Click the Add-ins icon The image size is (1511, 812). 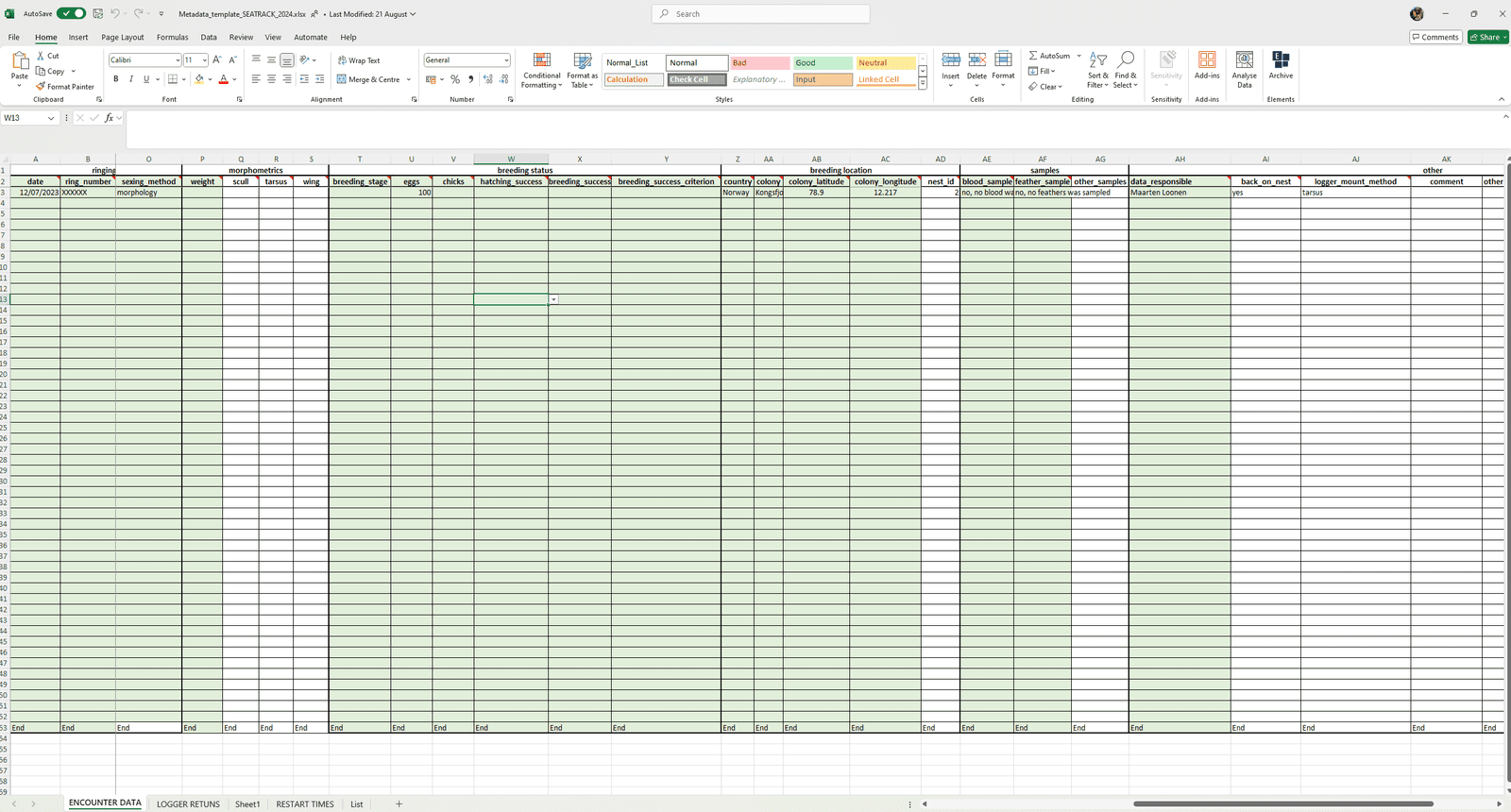pos(1207,64)
